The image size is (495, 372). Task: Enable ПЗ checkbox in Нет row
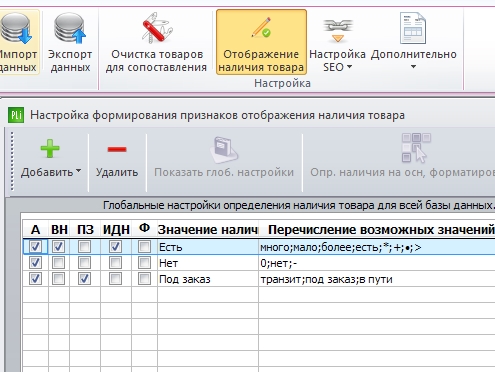[84, 263]
